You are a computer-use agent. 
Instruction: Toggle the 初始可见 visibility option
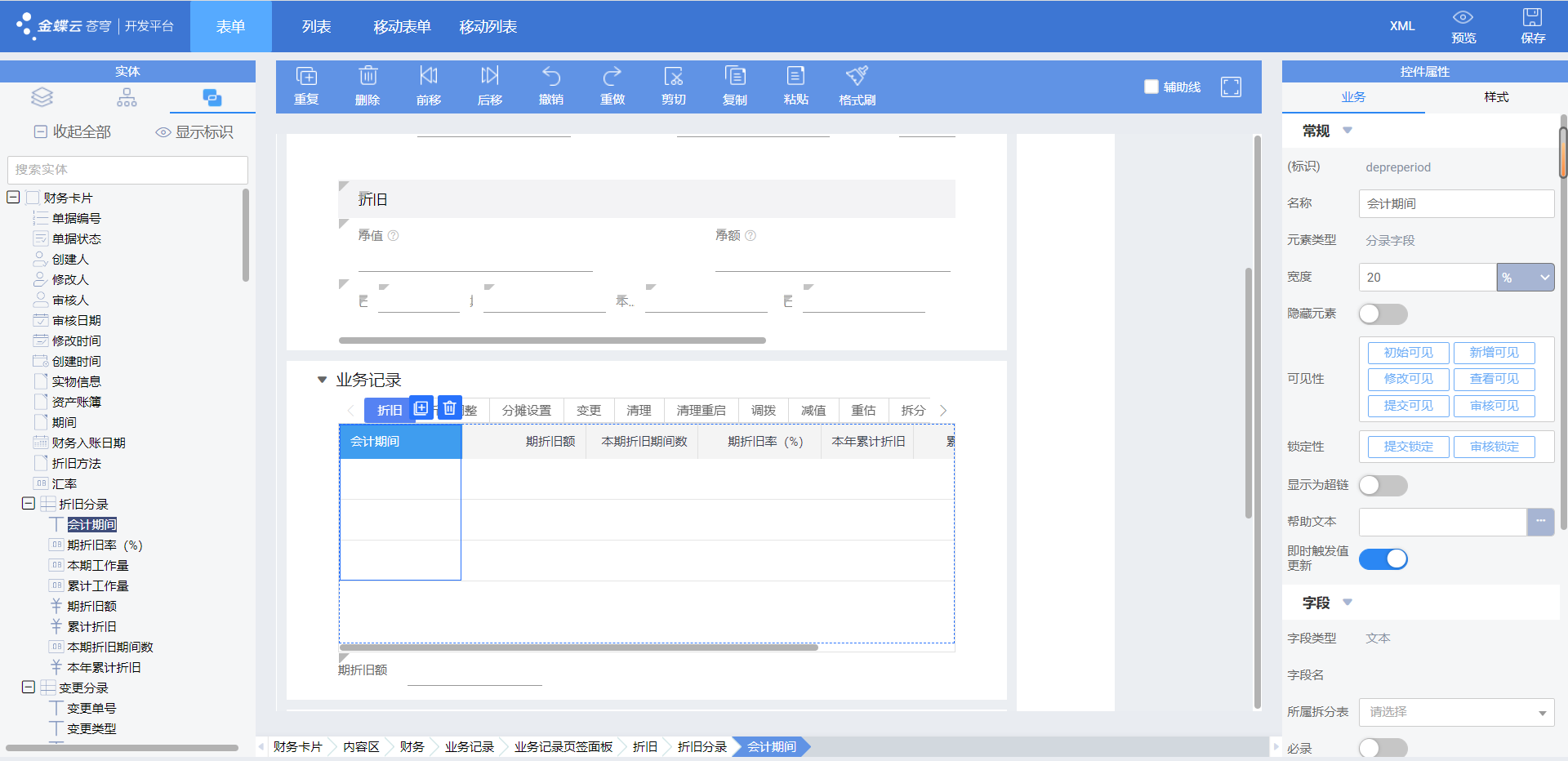(1408, 353)
